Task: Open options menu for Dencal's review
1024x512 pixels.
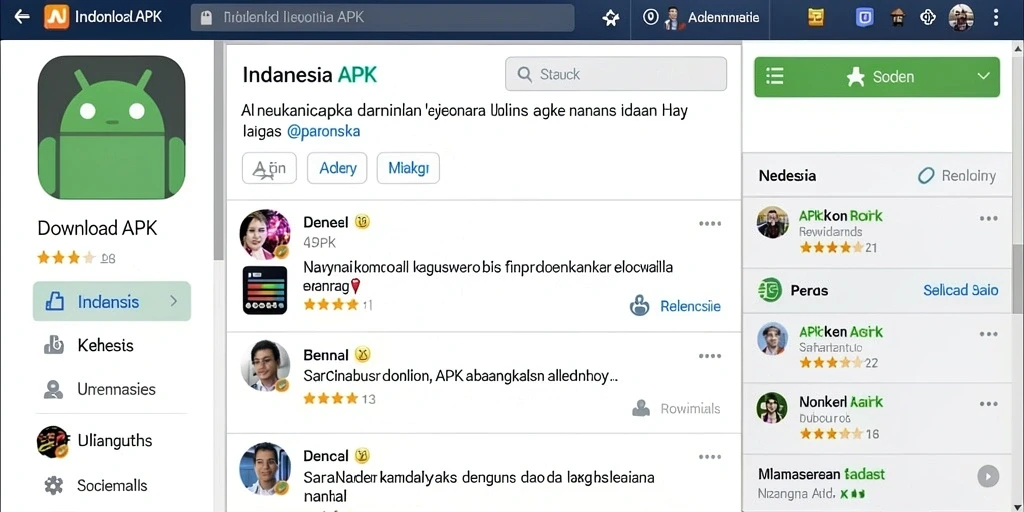Action: click(x=710, y=457)
